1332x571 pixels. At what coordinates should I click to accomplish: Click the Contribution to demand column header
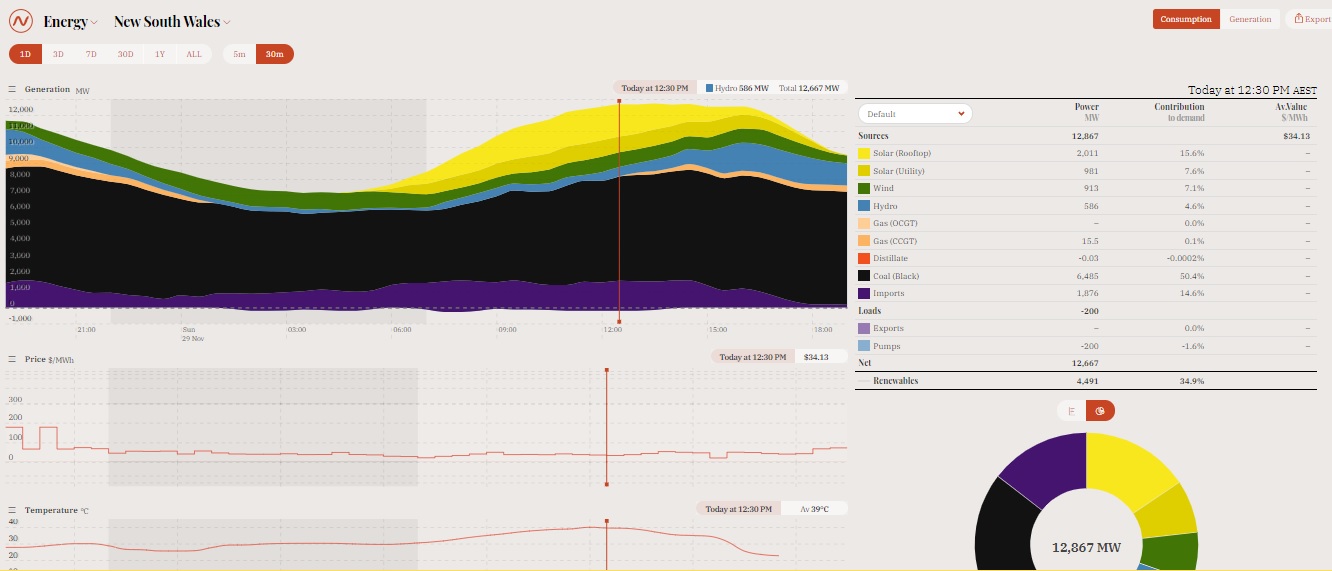click(1179, 112)
